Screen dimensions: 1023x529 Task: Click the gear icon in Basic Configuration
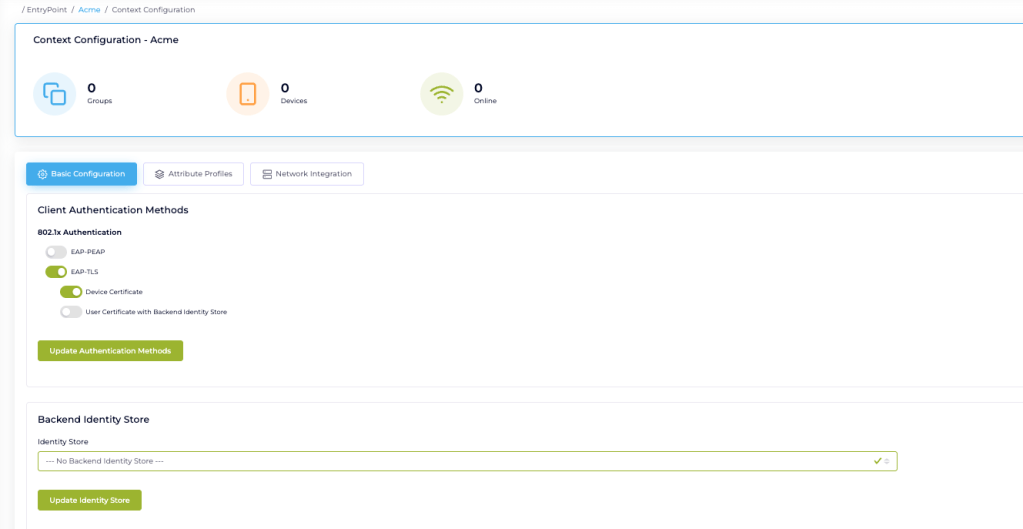pyautogui.click(x=42, y=174)
